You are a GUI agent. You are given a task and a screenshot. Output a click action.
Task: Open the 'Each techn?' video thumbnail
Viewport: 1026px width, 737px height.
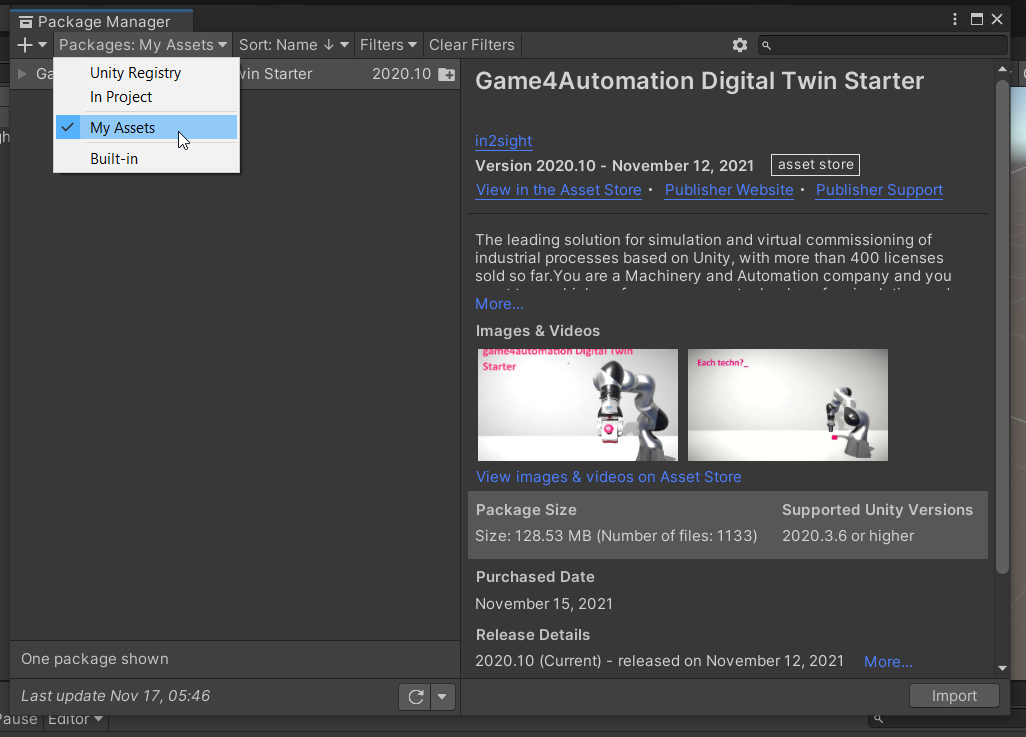pos(788,404)
